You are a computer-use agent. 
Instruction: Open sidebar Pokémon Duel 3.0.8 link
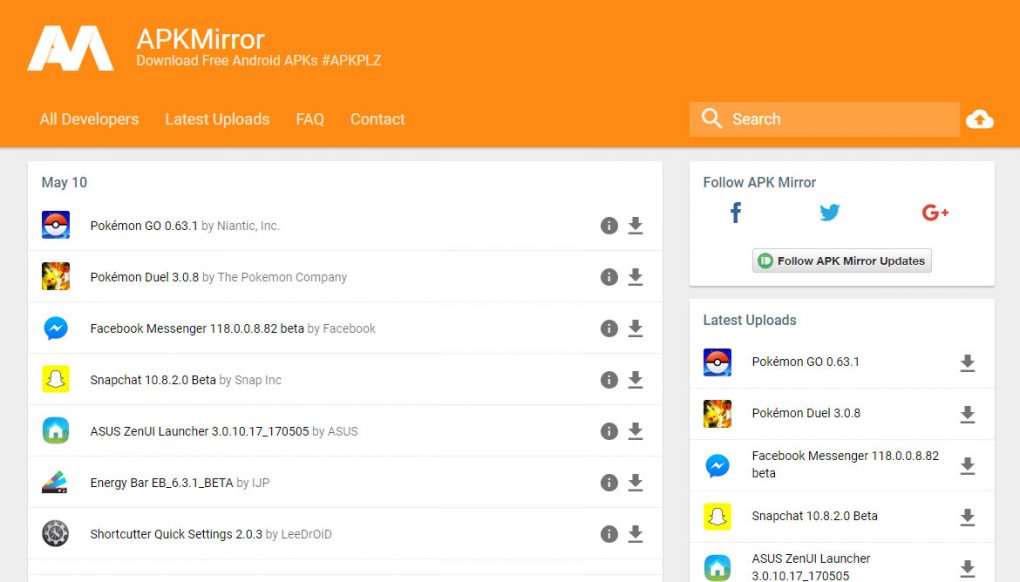pos(806,413)
